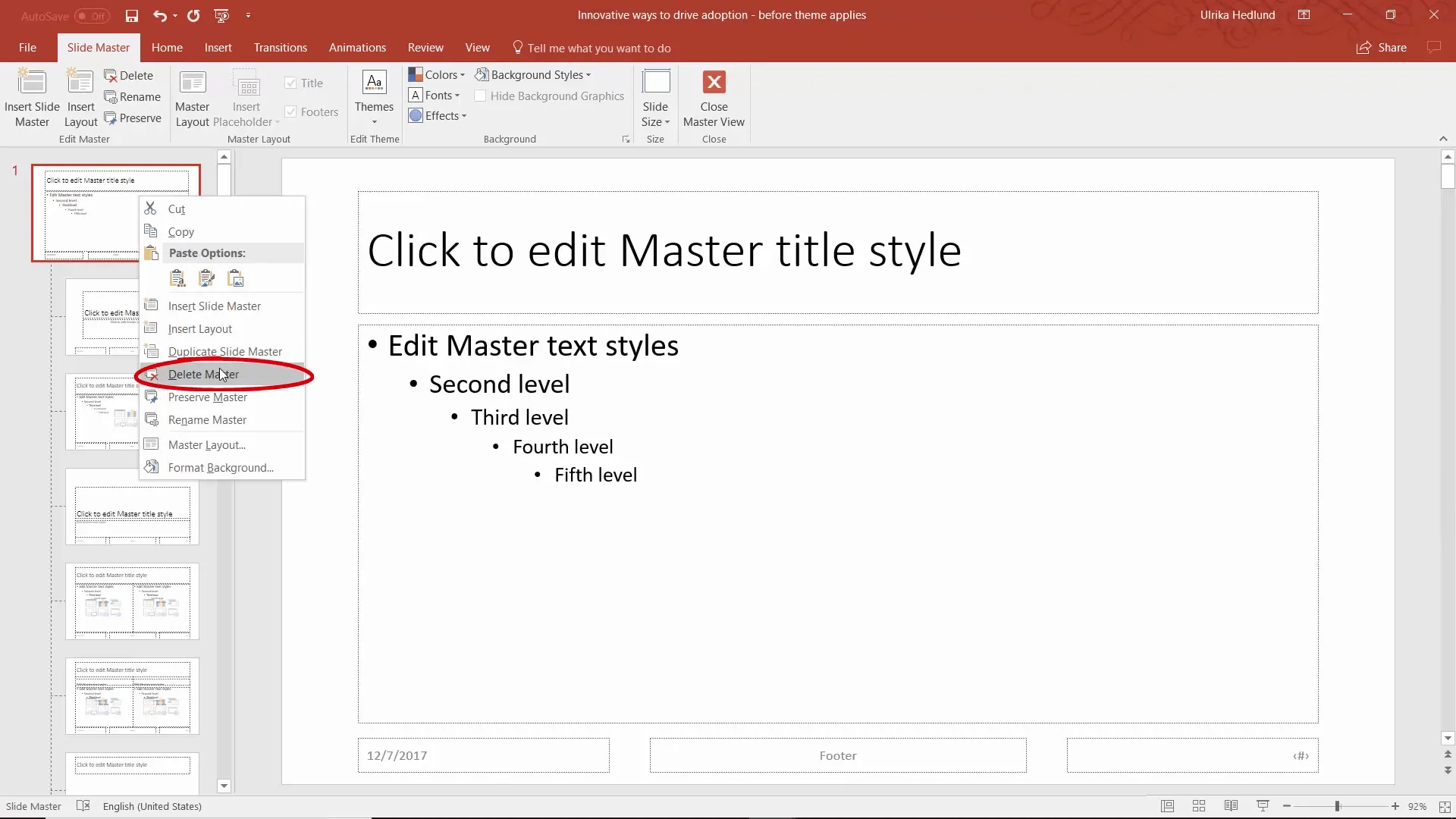Image resolution: width=1456 pixels, height=819 pixels.
Task: Open the Effects dropdown
Action: pos(438,116)
